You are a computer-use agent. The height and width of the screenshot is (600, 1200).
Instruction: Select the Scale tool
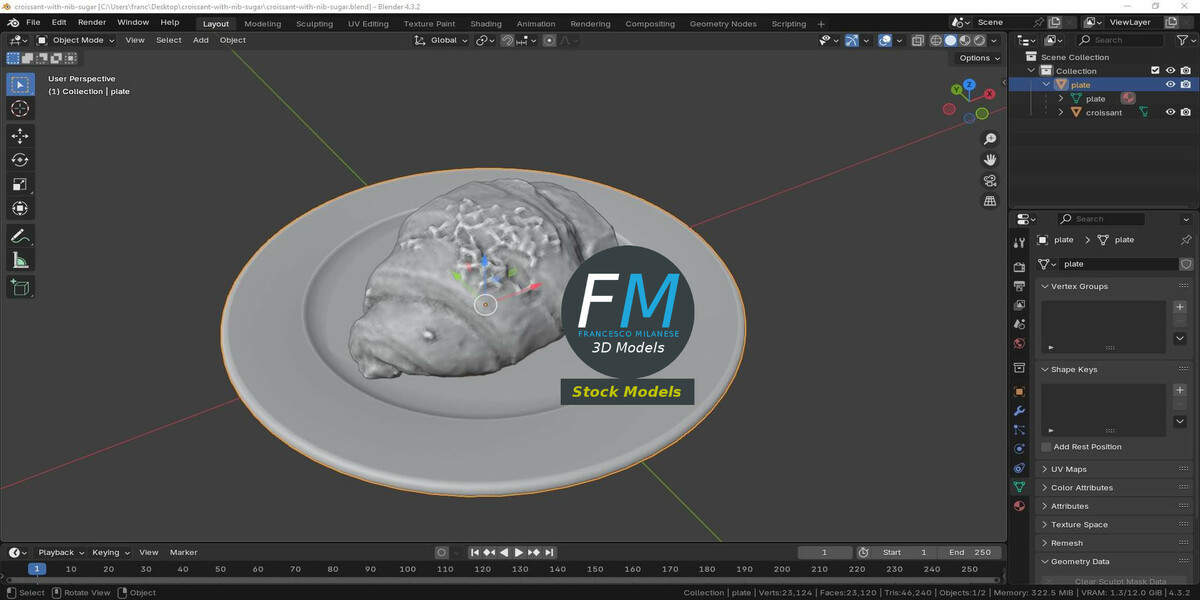pyautogui.click(x=20, y=184)
